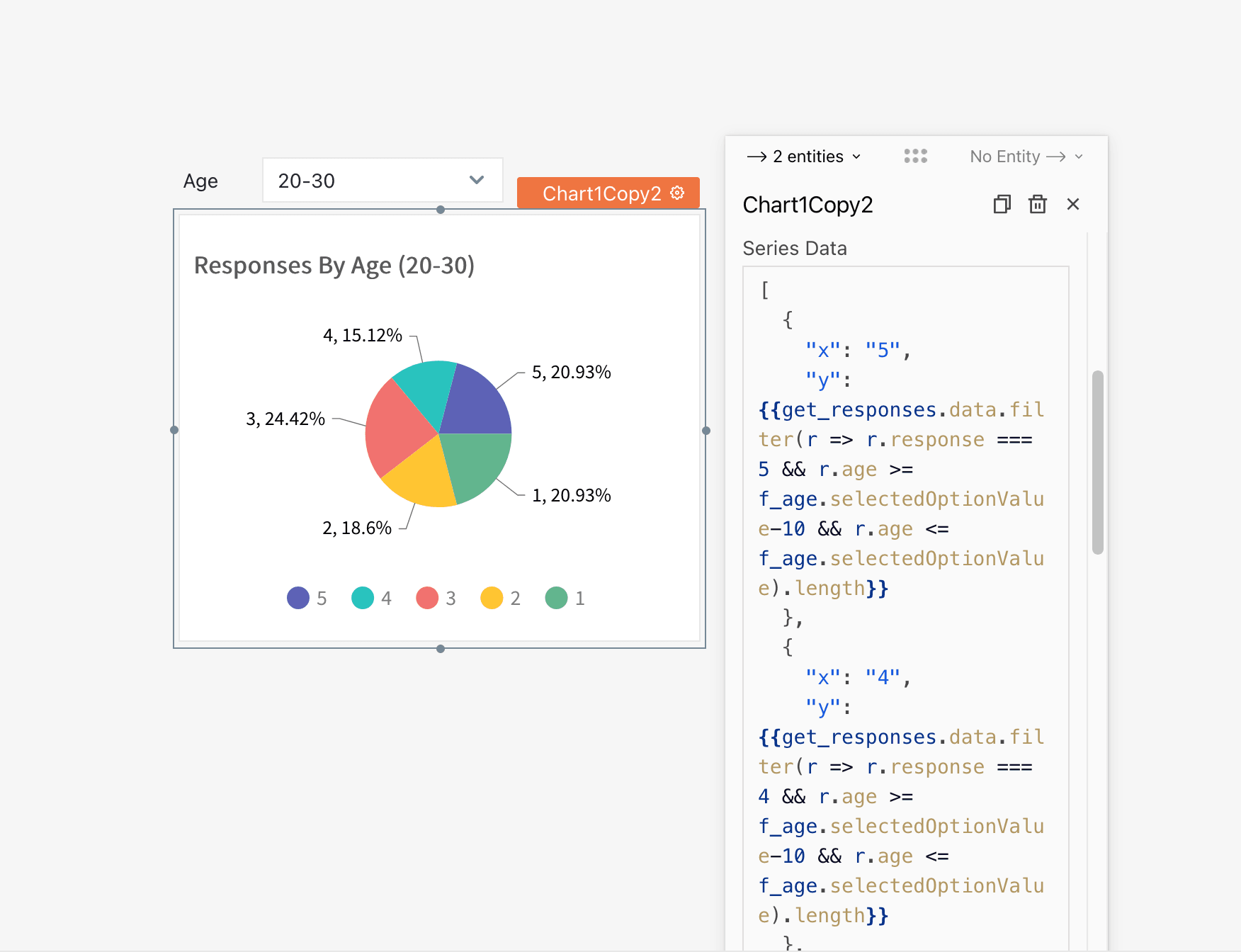
Task: Copy the Chart1Copy2 widget
Action: tap(1002, 205)
